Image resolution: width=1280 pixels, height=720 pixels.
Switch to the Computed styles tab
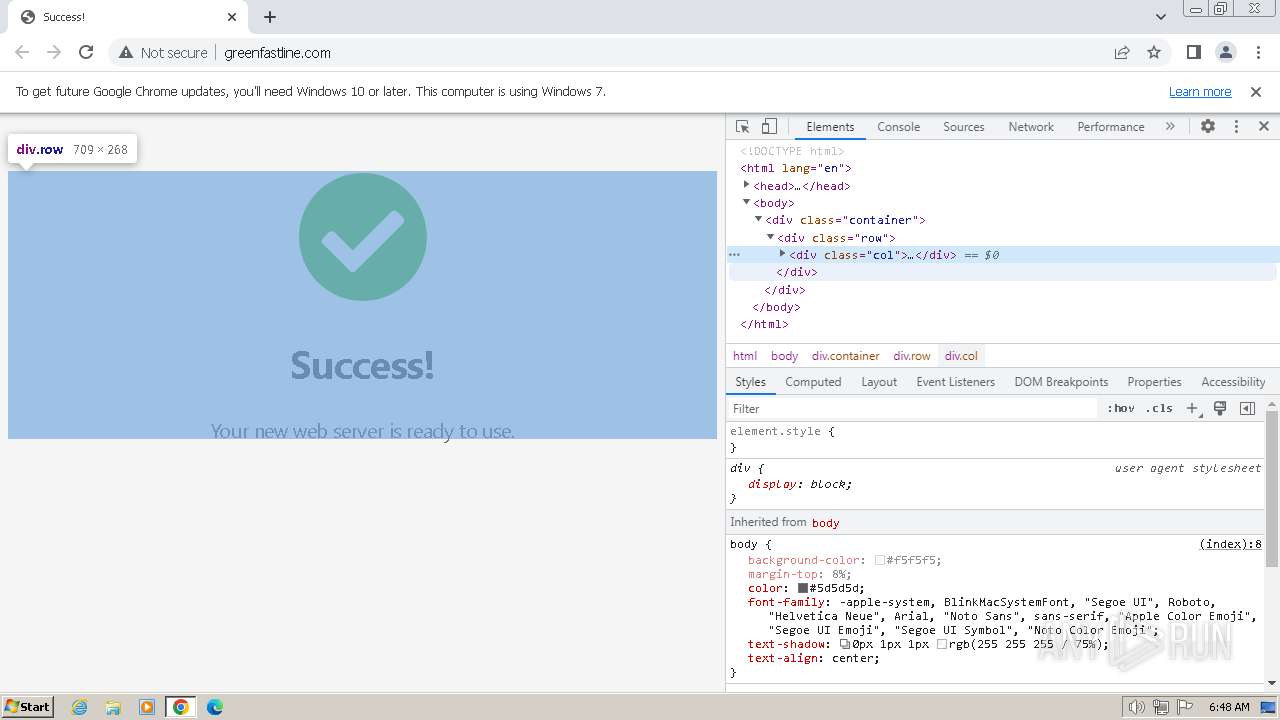[x=813, y=382]
